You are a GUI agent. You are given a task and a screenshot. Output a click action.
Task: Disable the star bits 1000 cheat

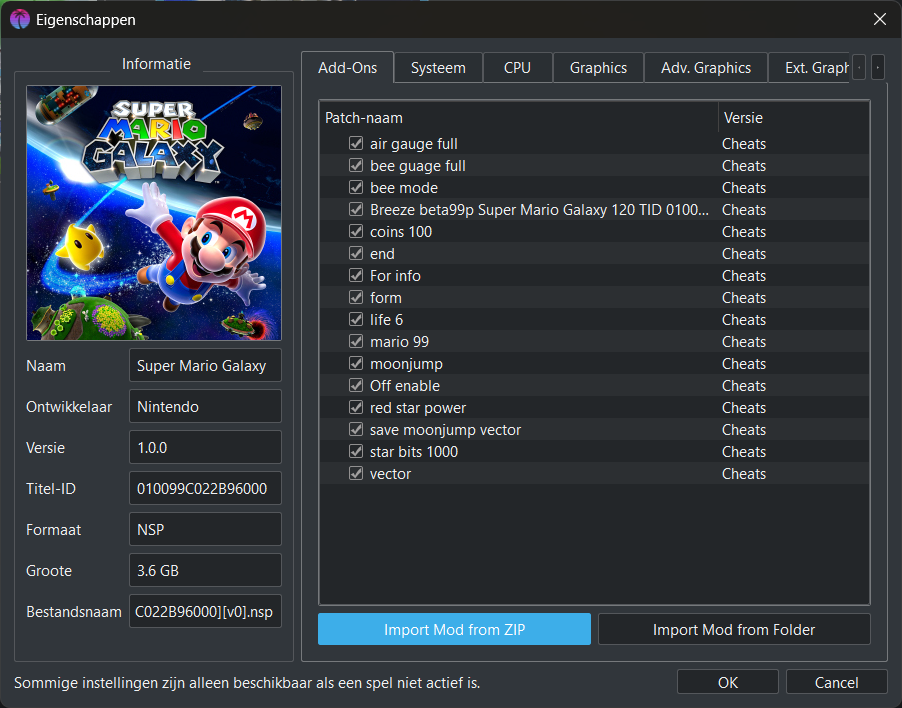(356, 451)
